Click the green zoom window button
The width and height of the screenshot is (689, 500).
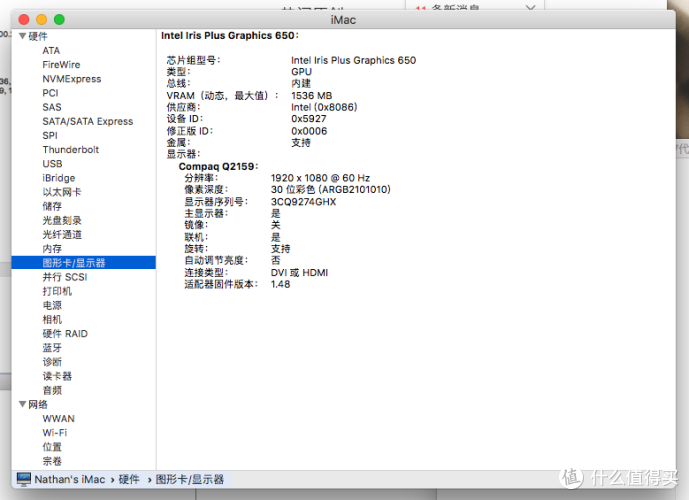(x=59, y=19)
